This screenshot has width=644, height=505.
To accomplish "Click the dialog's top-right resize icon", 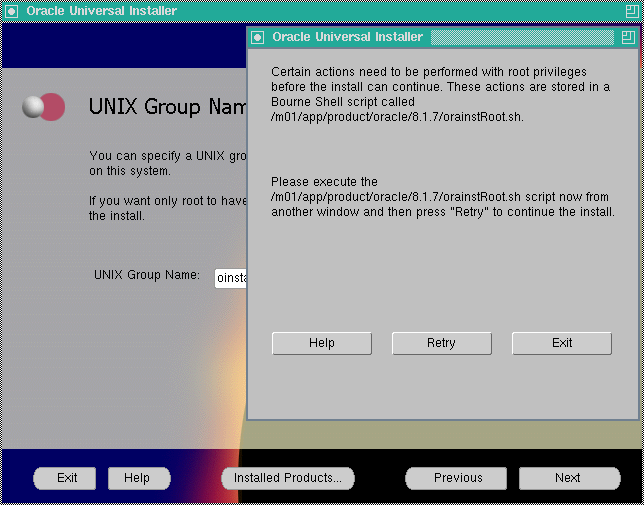I will click(627, 37).
